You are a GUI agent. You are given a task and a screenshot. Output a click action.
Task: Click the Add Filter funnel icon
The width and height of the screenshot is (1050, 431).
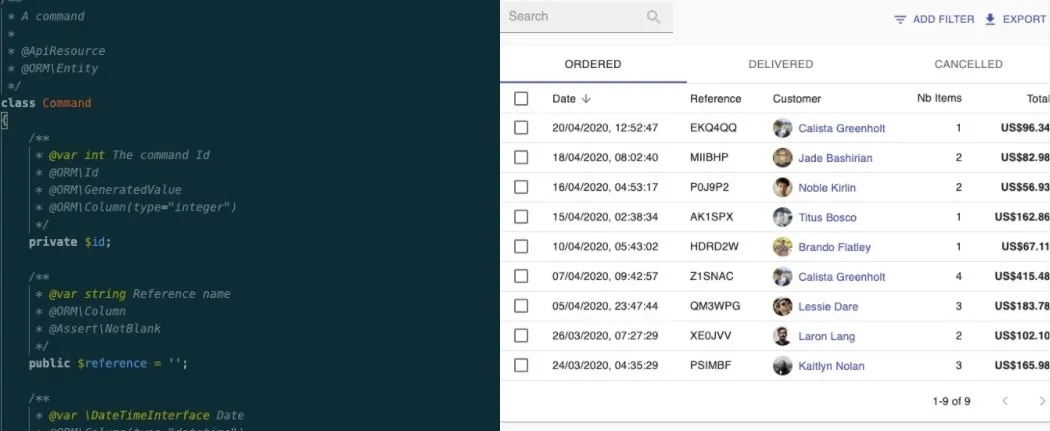click(900, 19)
